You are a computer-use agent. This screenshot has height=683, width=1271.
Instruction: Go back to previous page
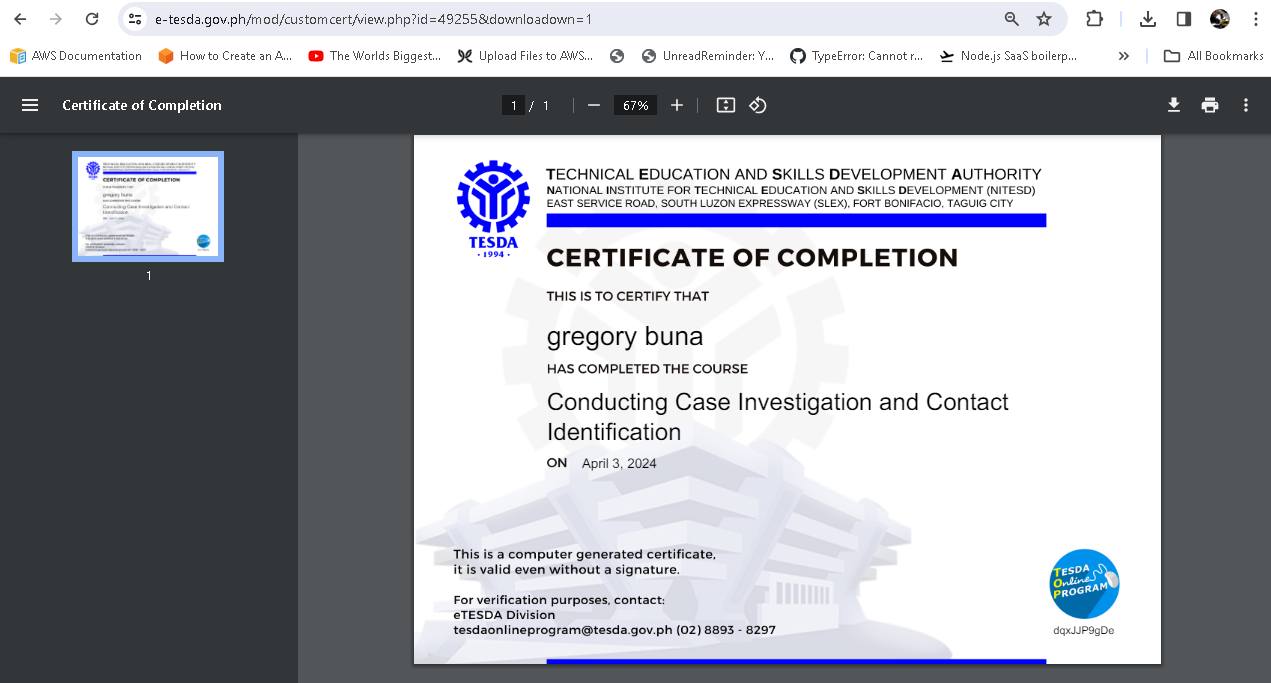(20, 19)
